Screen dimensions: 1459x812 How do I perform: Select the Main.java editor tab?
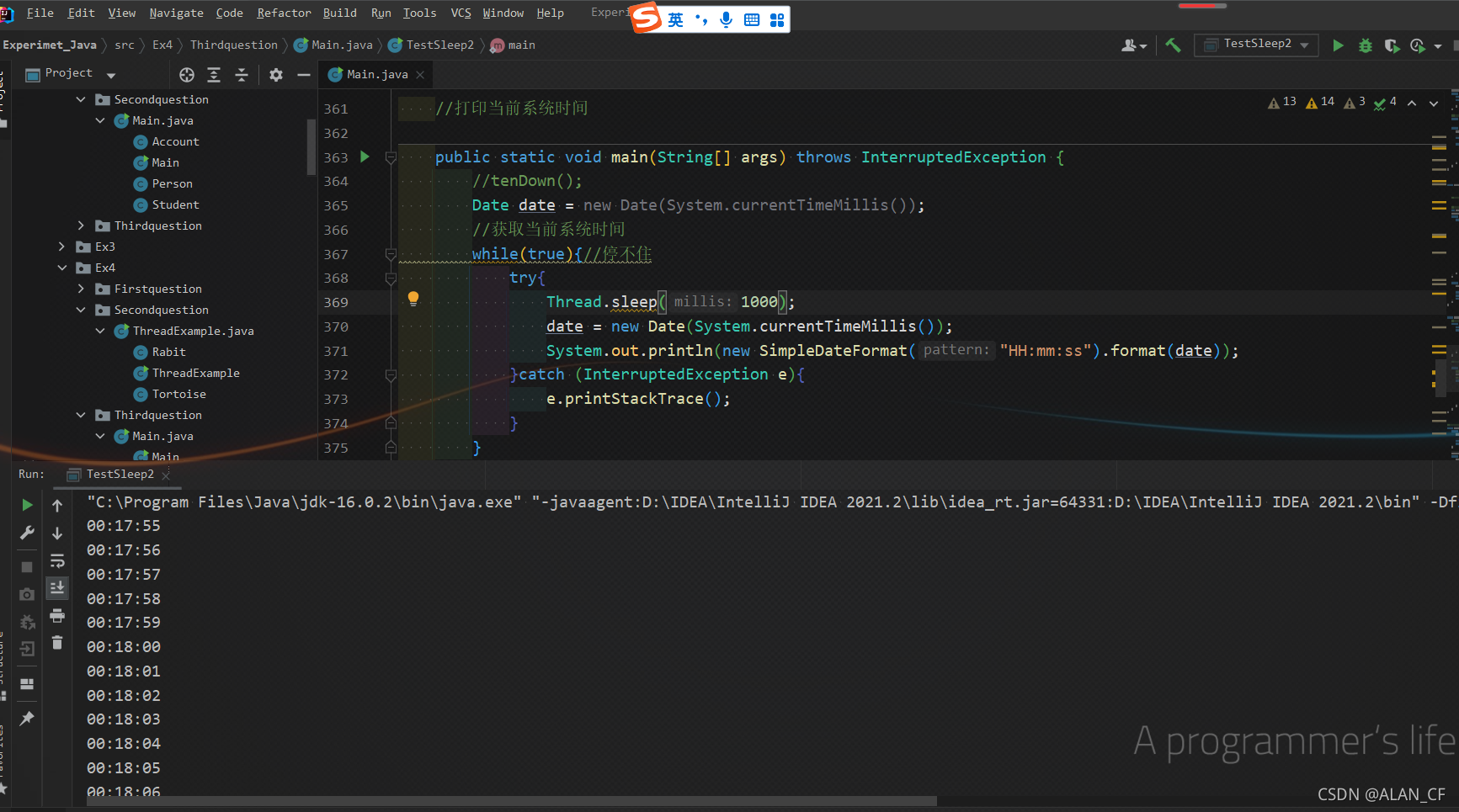pyautogui.click(x=376, y=75)
